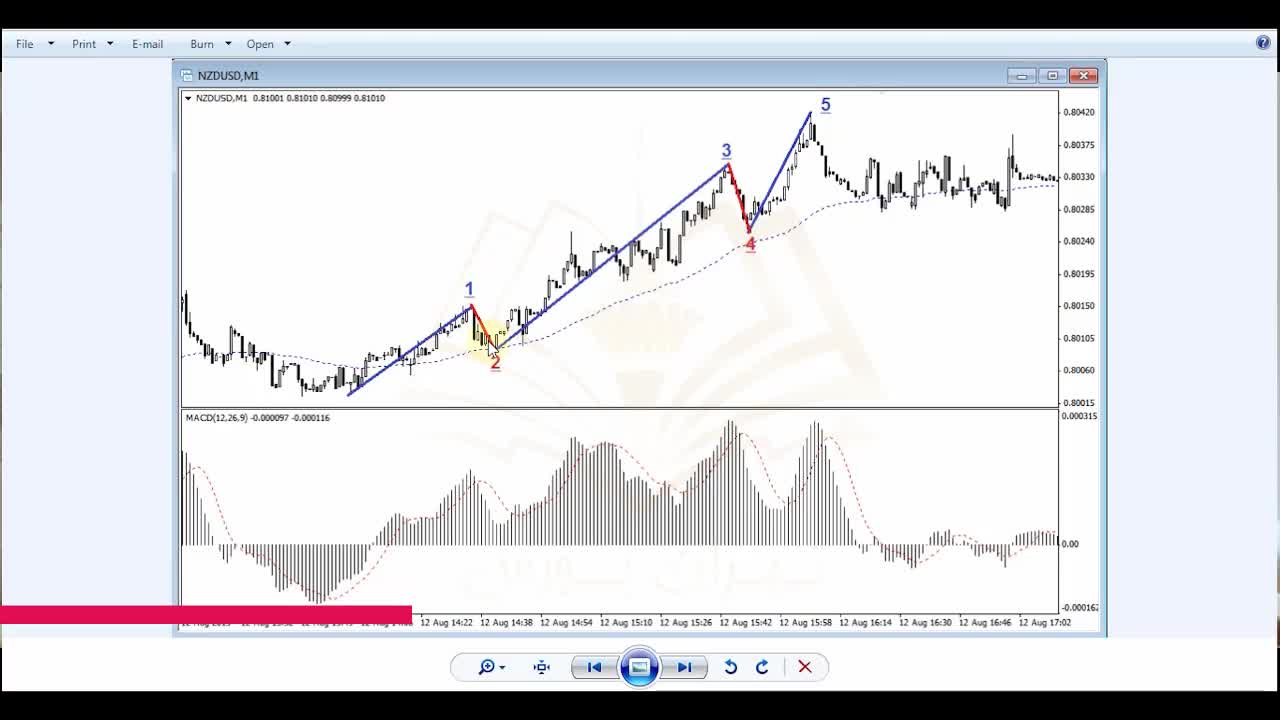
Task: Delete the current picture
Action: pyautogui.click(x=805, y=667)
